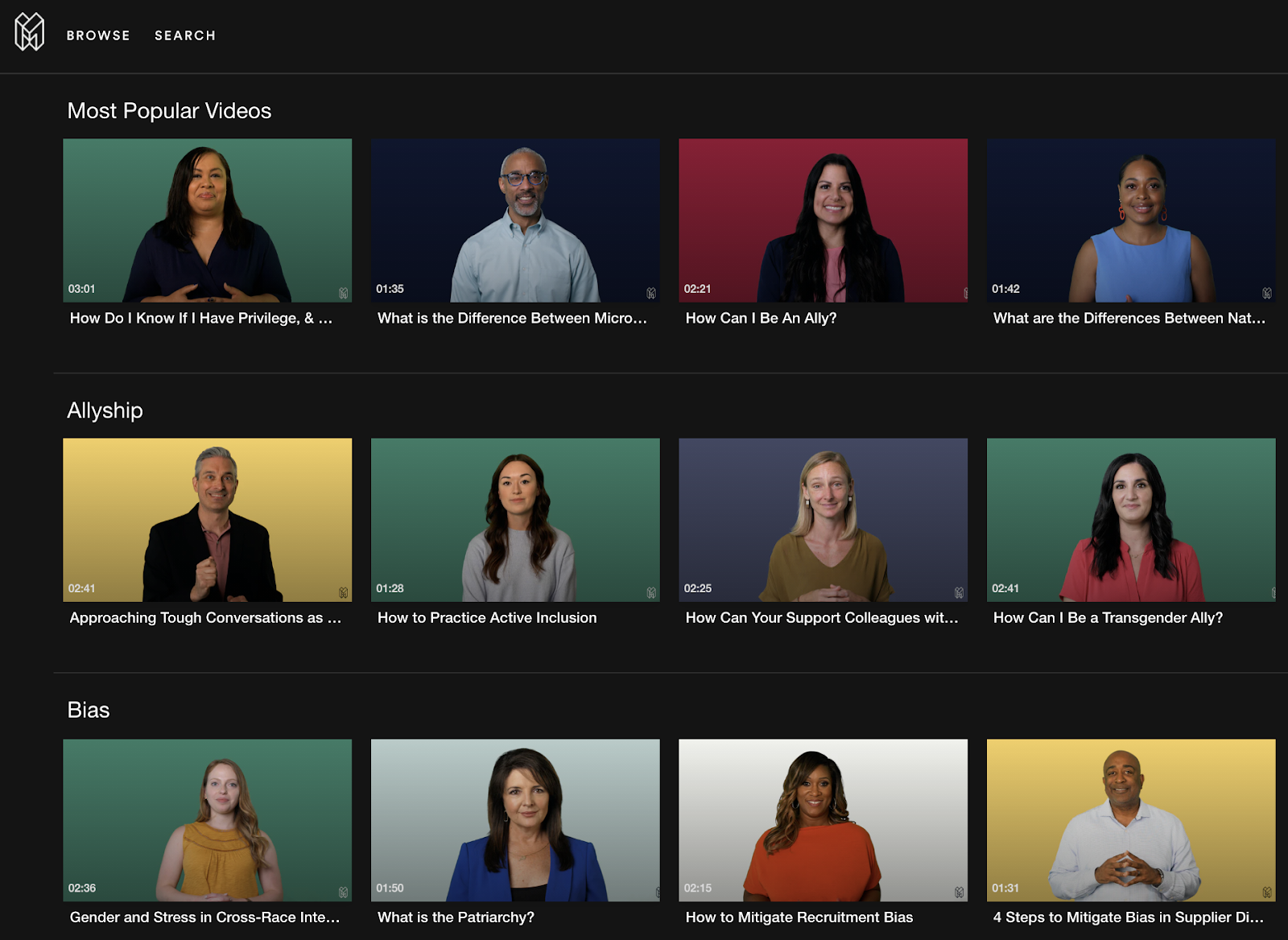
Task: Open the 'Approaching Tough Conversations' thumbnail
Action: [207, 519]
